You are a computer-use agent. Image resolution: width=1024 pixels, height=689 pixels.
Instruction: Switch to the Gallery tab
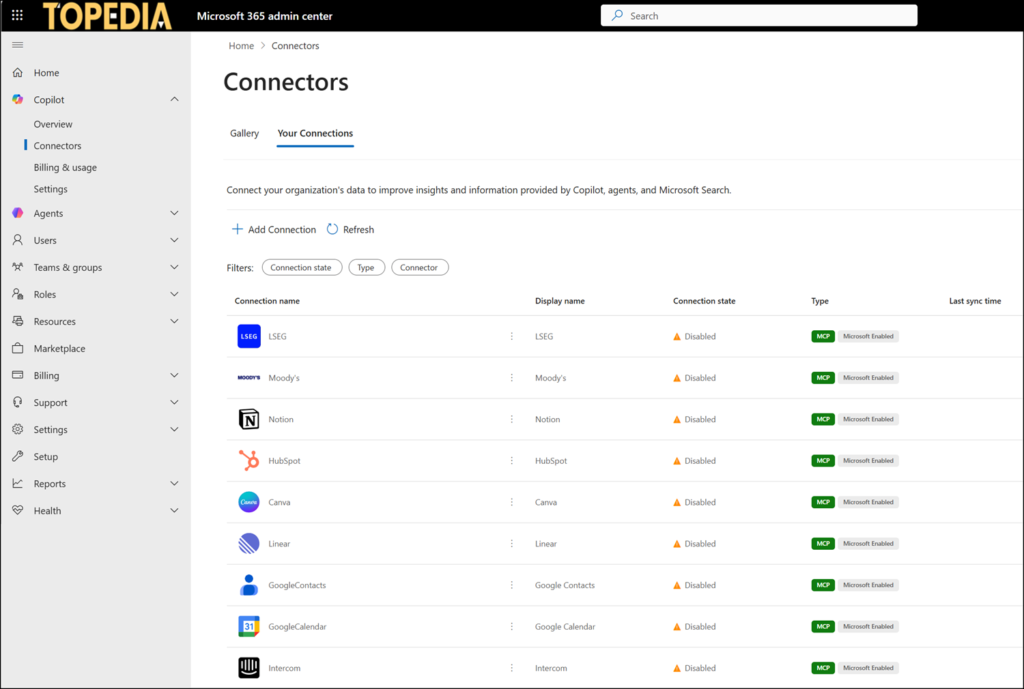point(244,133)
